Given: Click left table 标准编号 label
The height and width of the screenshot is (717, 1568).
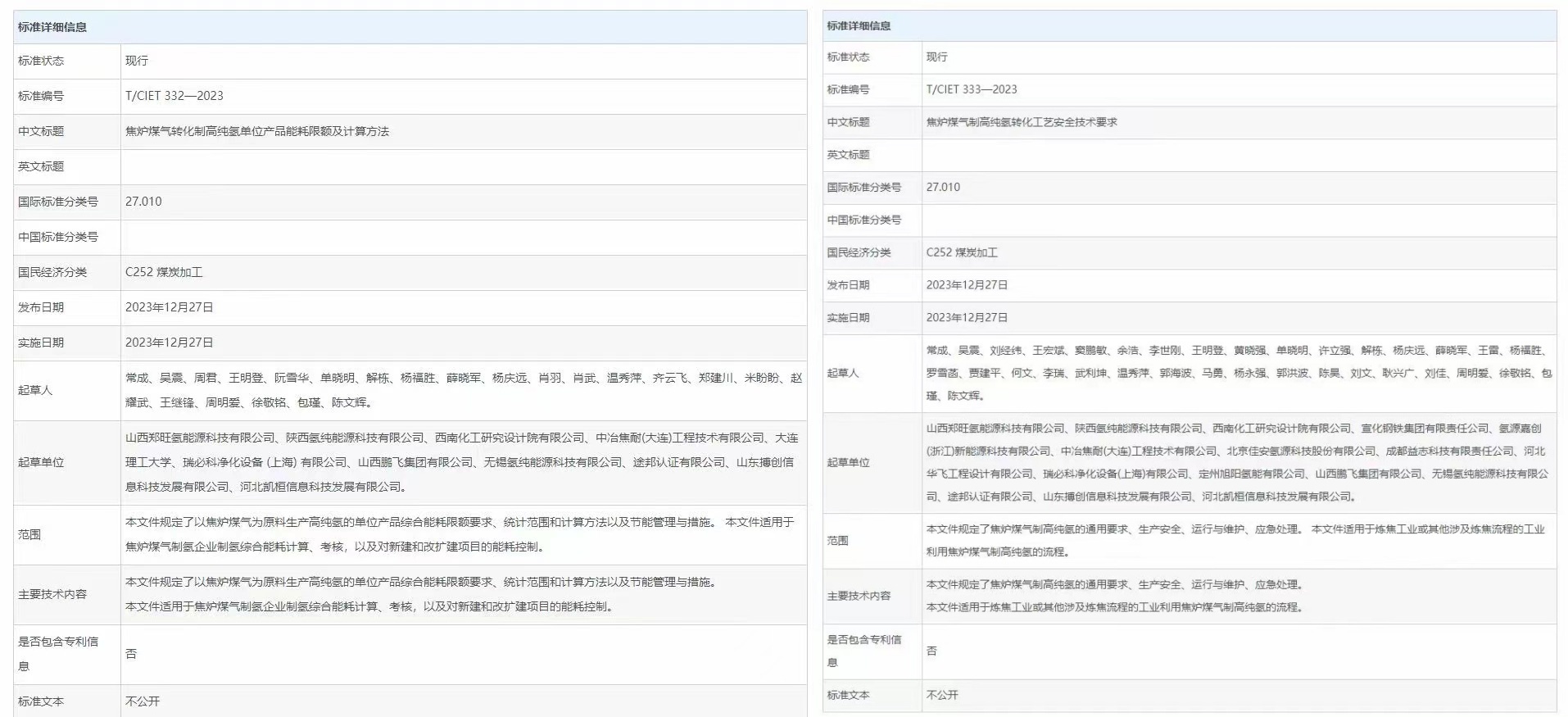Looking at the screenshot, I should (x=41, y=96).
